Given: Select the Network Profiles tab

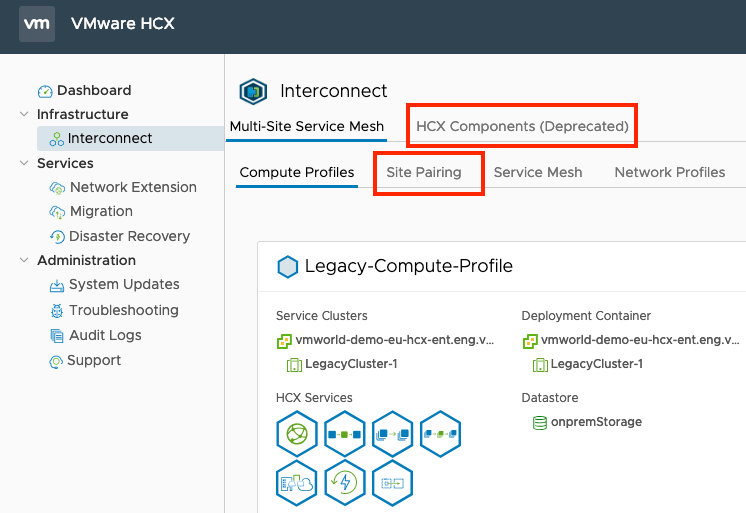Looking at the screenshot, I should [669, 172].
